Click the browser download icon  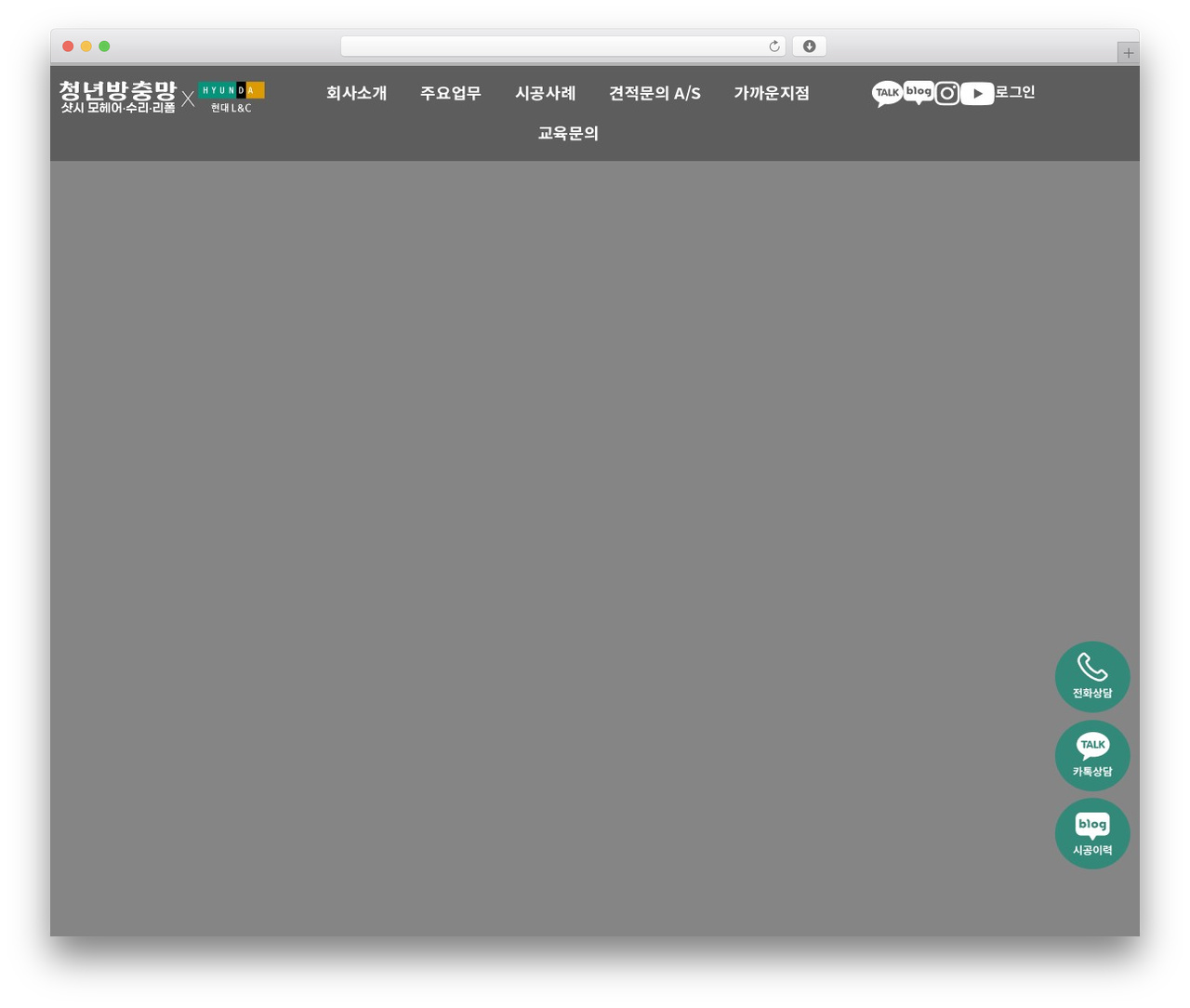pos(809,46)
